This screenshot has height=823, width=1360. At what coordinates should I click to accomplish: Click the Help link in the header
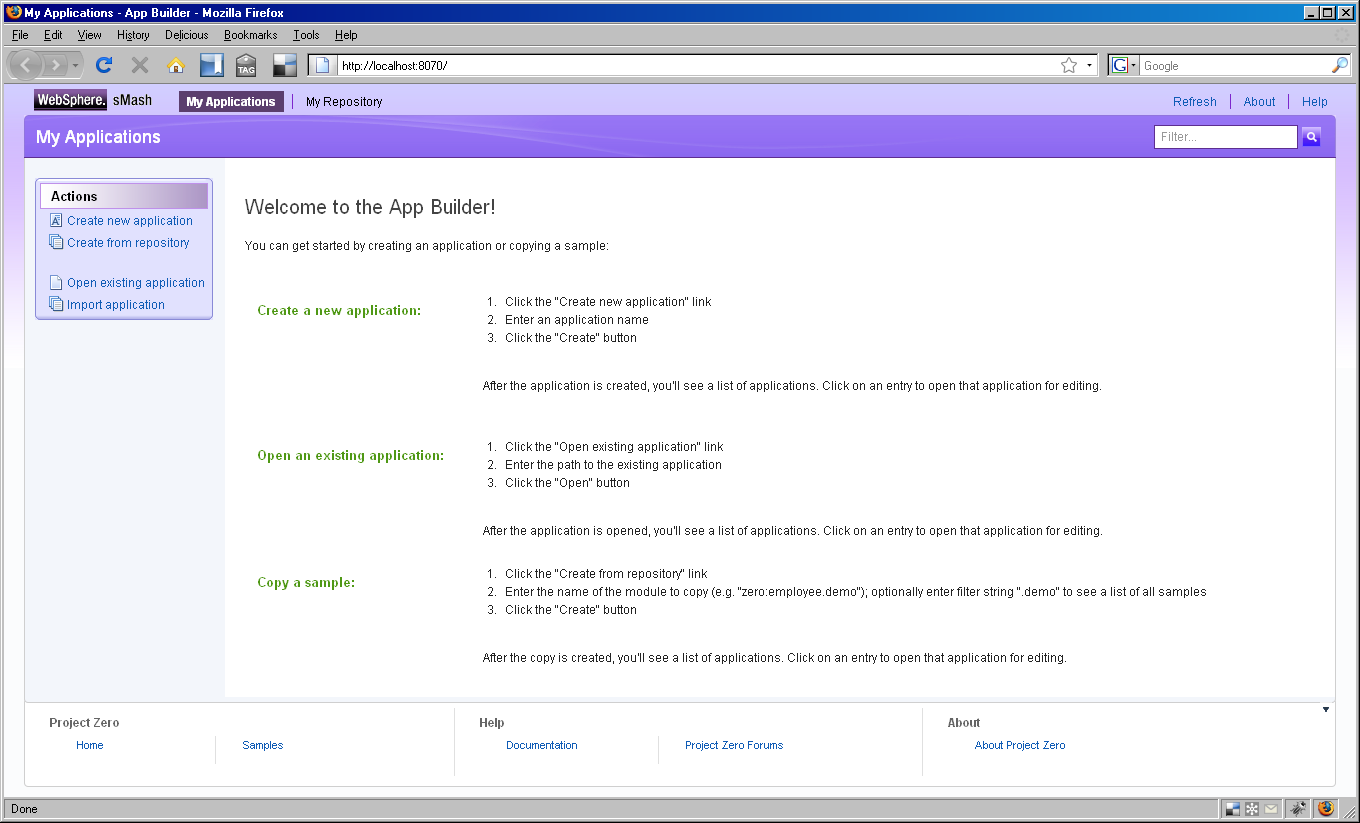(1315, 102)
